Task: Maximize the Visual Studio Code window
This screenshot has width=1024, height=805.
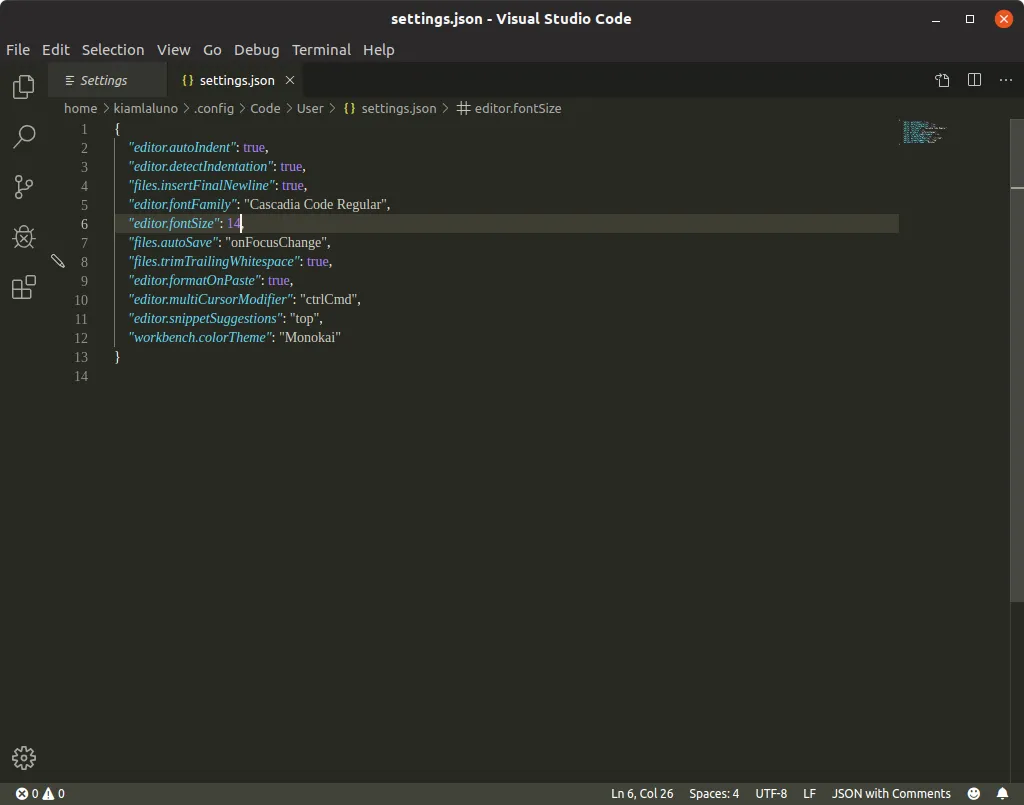Action: 970,19
